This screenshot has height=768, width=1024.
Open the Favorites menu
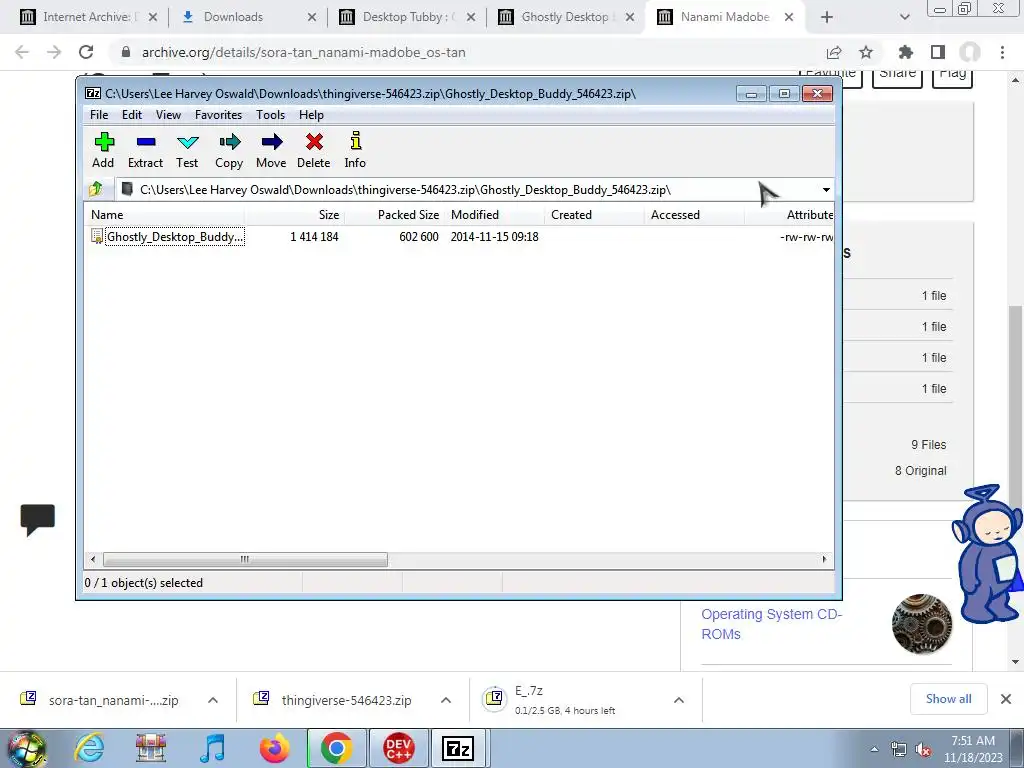coord(218,115)
